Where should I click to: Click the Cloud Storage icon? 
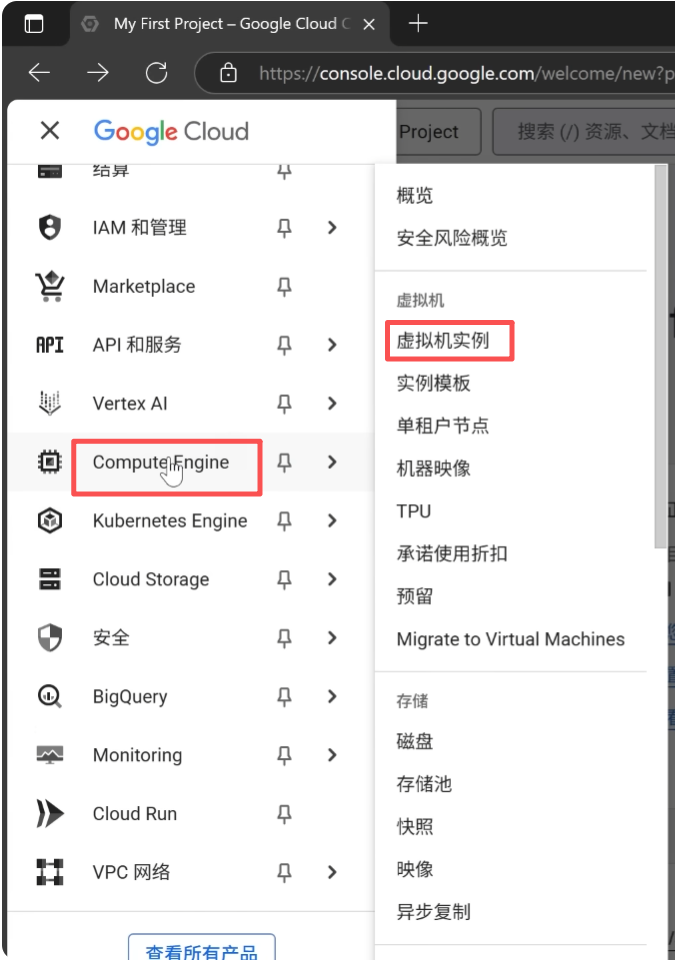click(49, 580)
